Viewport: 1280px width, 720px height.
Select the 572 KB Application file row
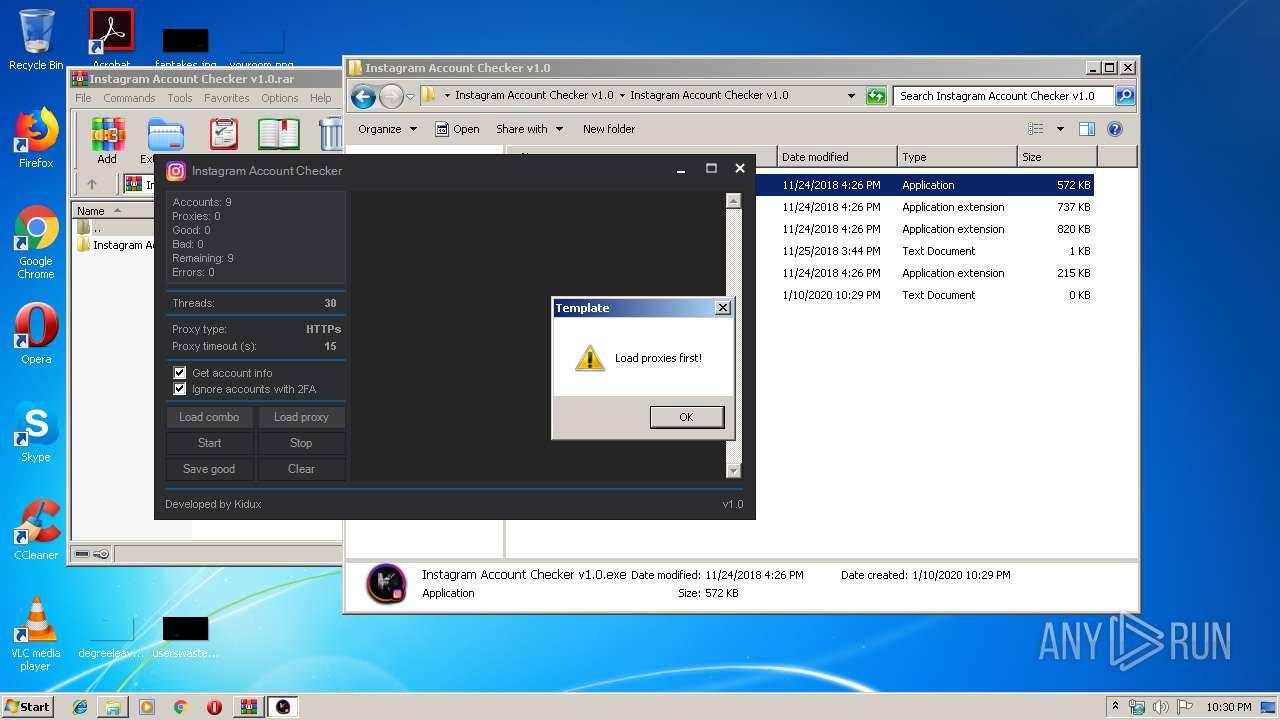925,185
